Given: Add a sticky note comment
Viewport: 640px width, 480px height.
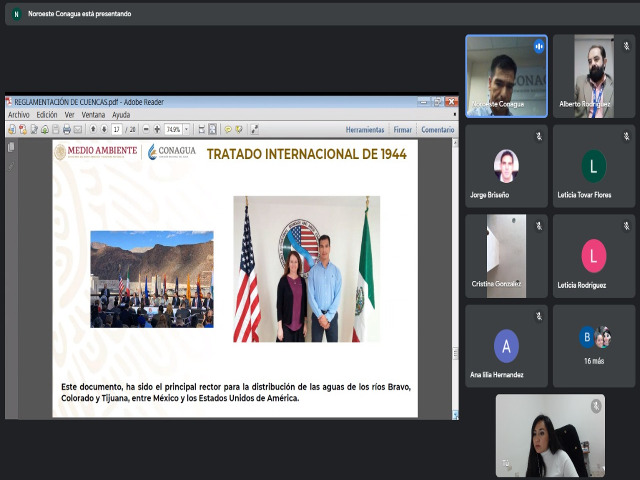Looking at the screenshot, I should (x=228, y=129).
